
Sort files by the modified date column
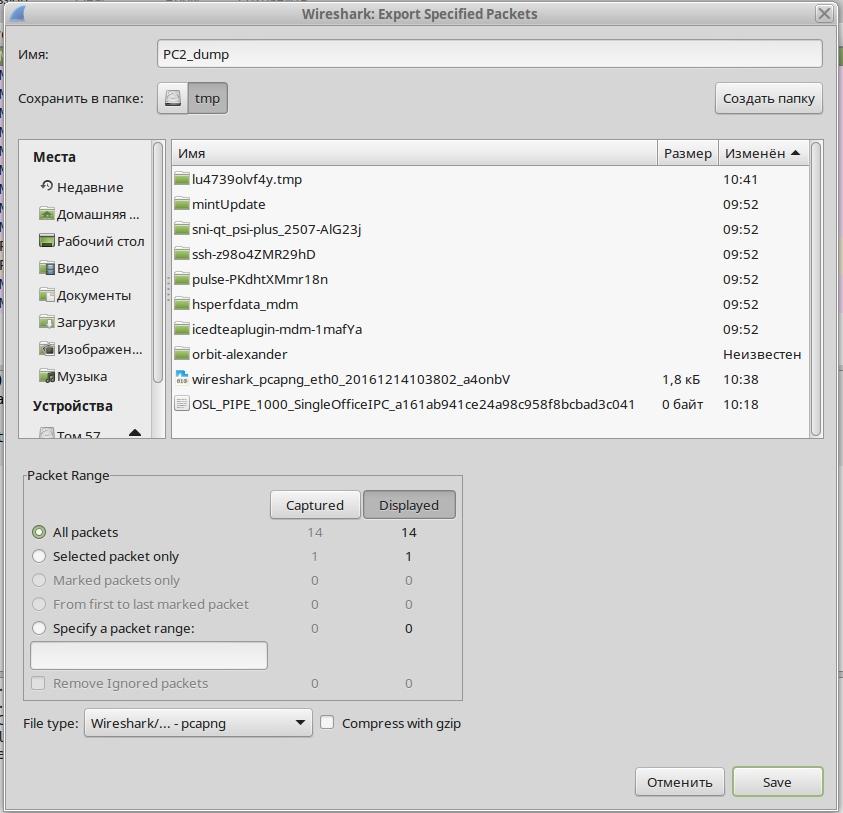coord(762,153)
